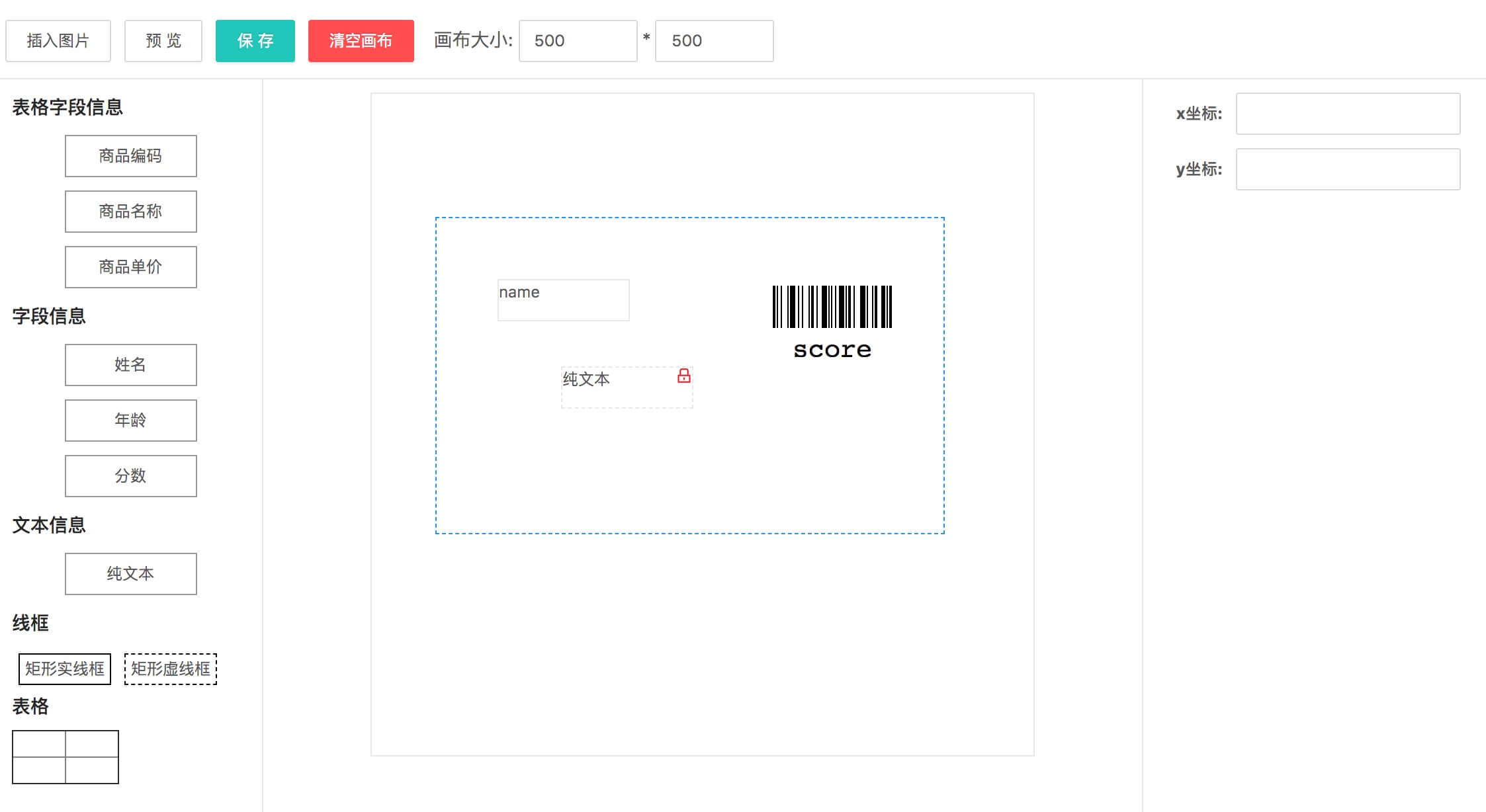Focus the x坐标 input field
The height and width of the screenshot is (812, 1486).
(x=1348, y=114)
